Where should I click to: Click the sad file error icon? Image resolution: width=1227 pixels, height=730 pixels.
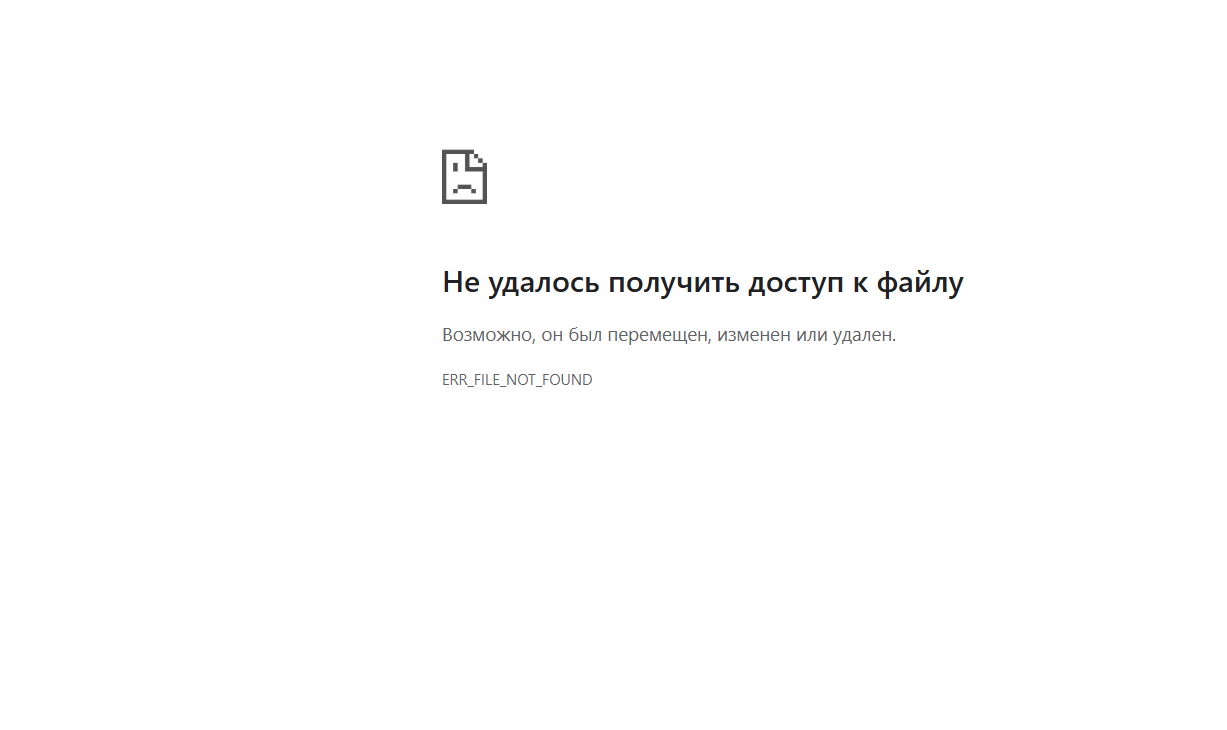(464, 177)
